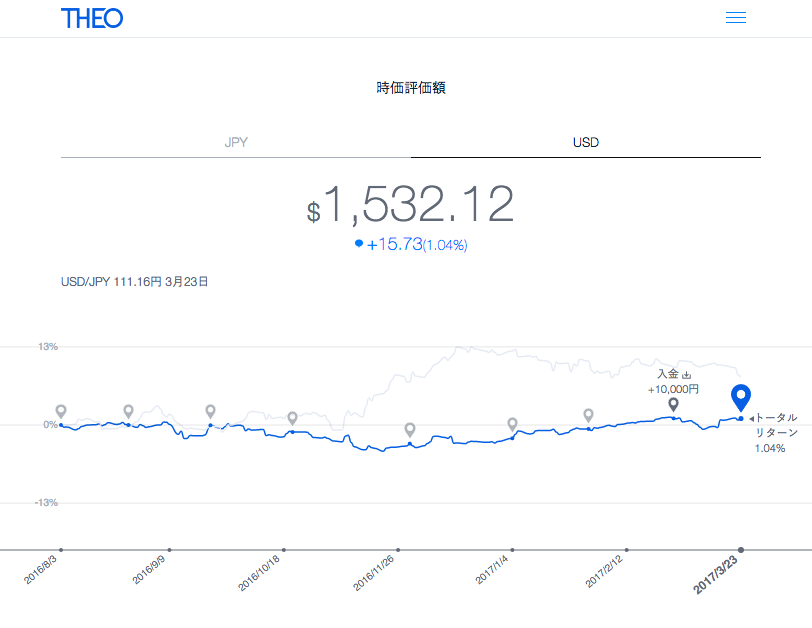This screenshot has height=628, width=812.
Task: Switch to the JPY tab
Action: coord(236,142)
